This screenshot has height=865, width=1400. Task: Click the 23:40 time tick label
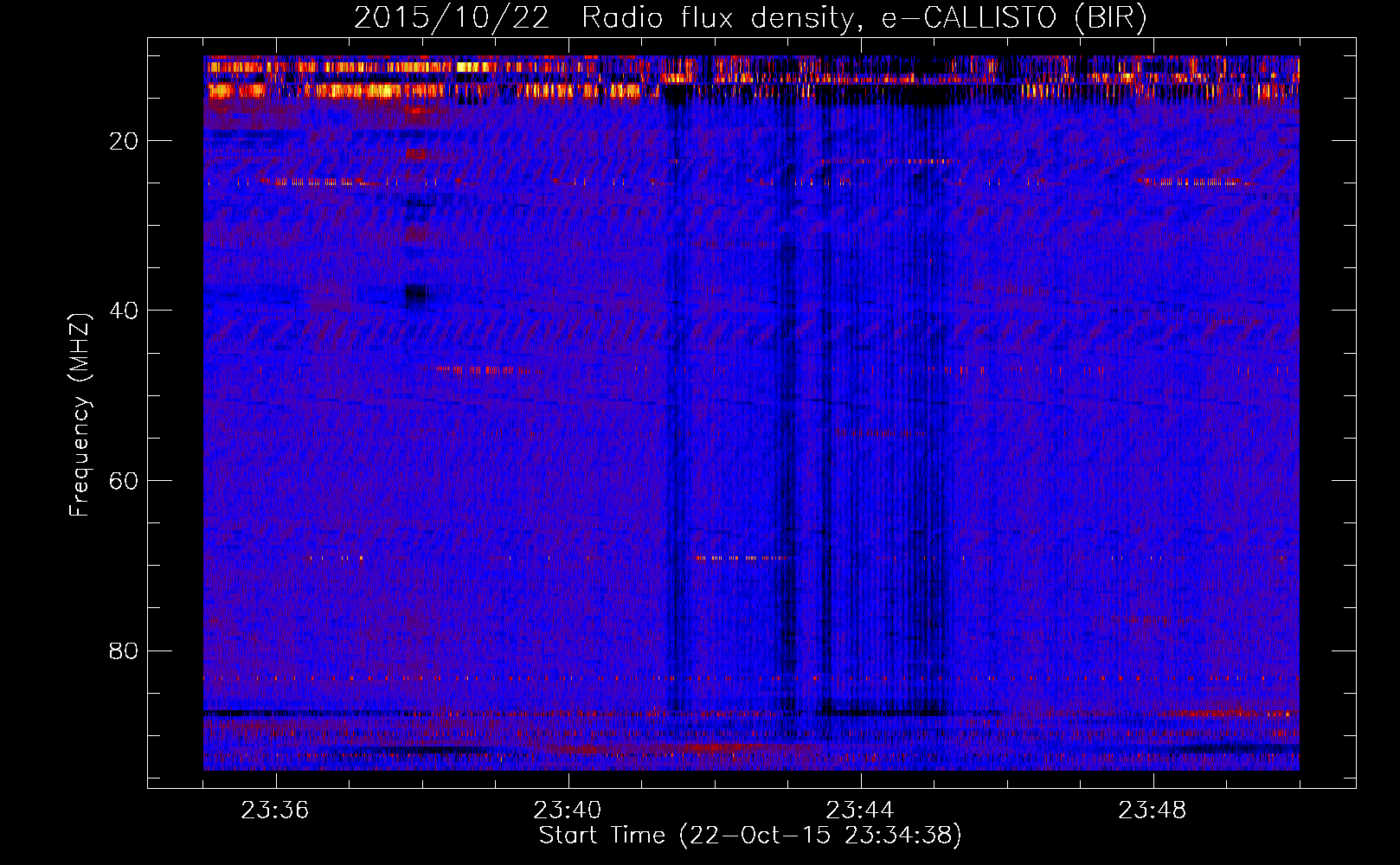coord(568,811)
